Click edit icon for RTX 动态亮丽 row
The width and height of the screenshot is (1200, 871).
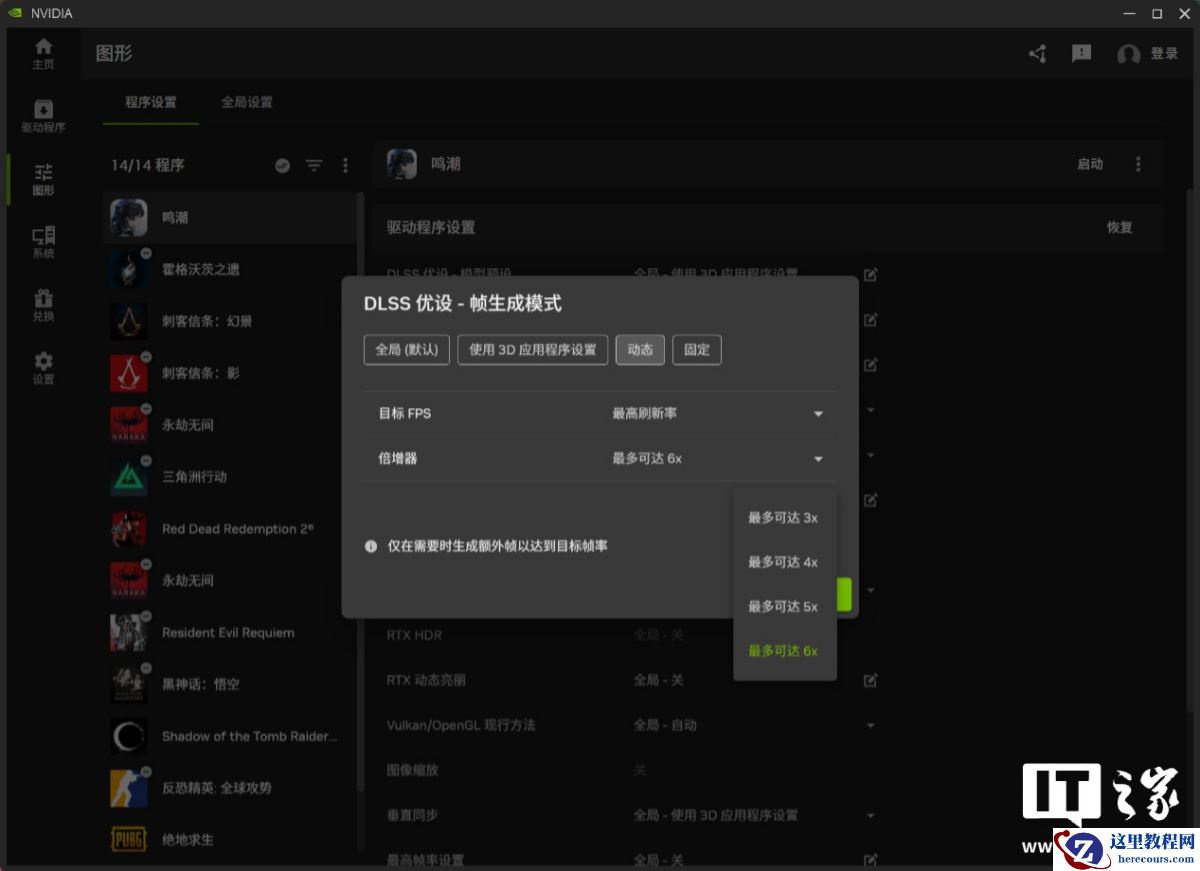click(x=870, y=680)
